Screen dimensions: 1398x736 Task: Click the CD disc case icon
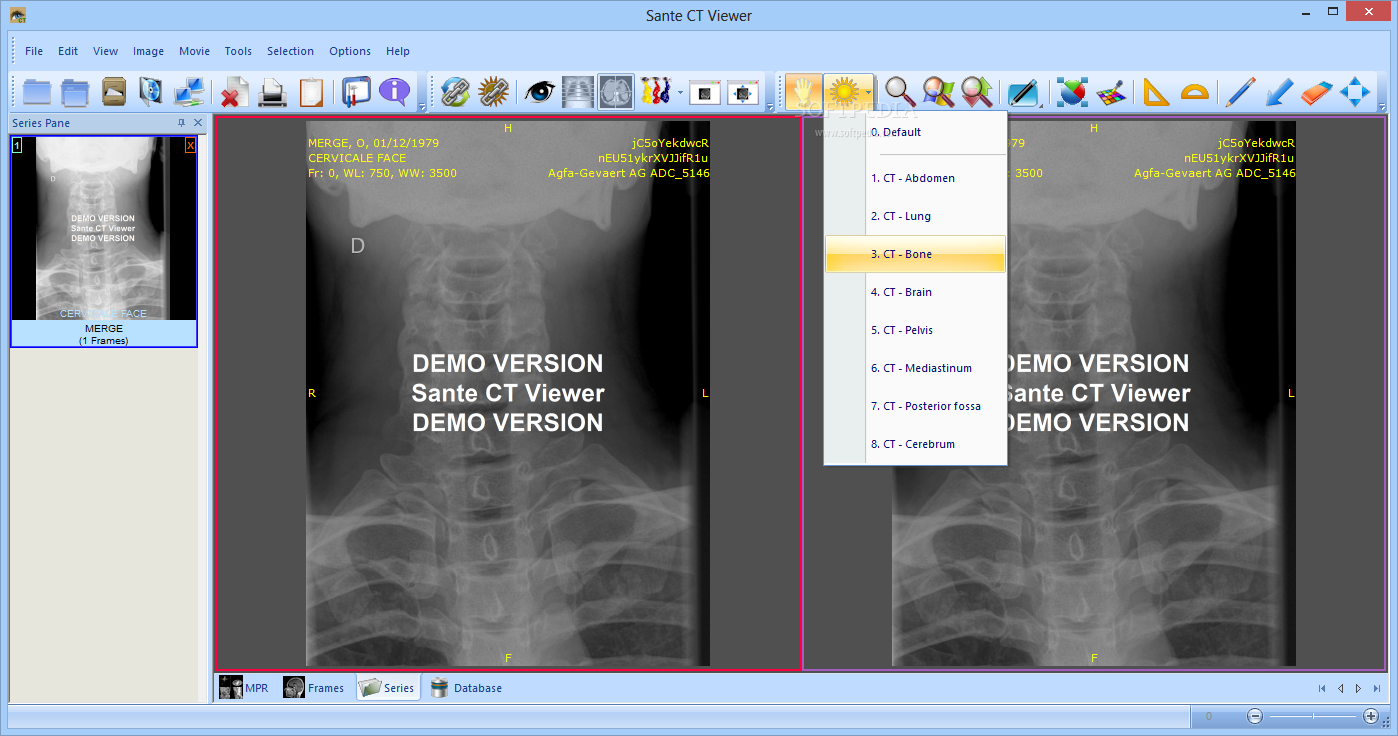click(151, 92)
